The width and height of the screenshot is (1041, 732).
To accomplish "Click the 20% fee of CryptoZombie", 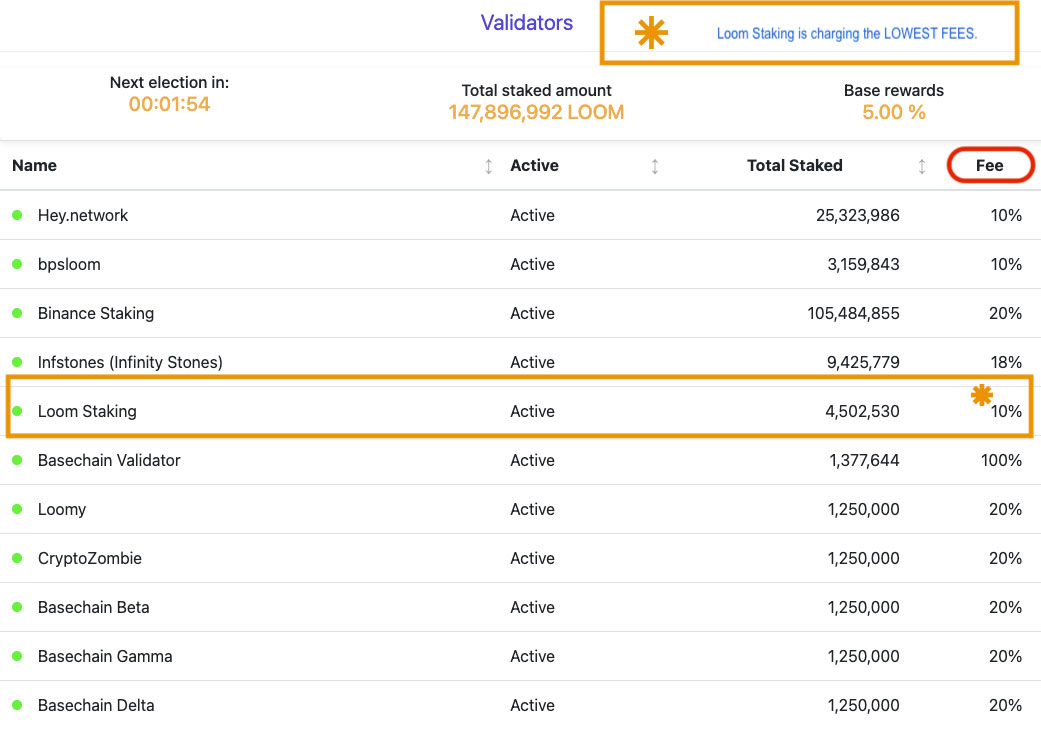I will (x=1005, y=559).
